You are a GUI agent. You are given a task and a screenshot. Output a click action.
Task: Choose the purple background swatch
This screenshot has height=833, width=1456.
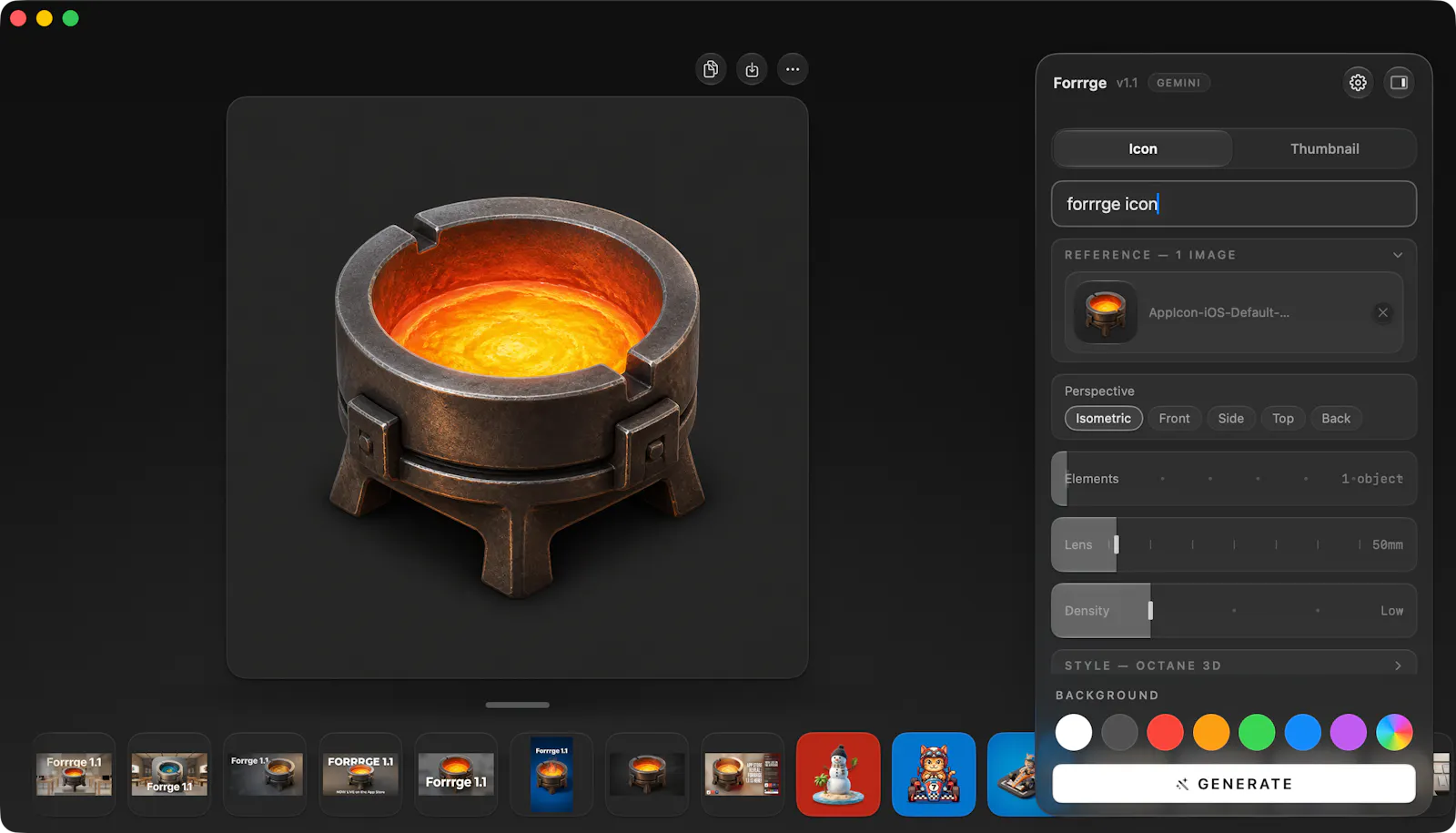tap(1349, 732)
